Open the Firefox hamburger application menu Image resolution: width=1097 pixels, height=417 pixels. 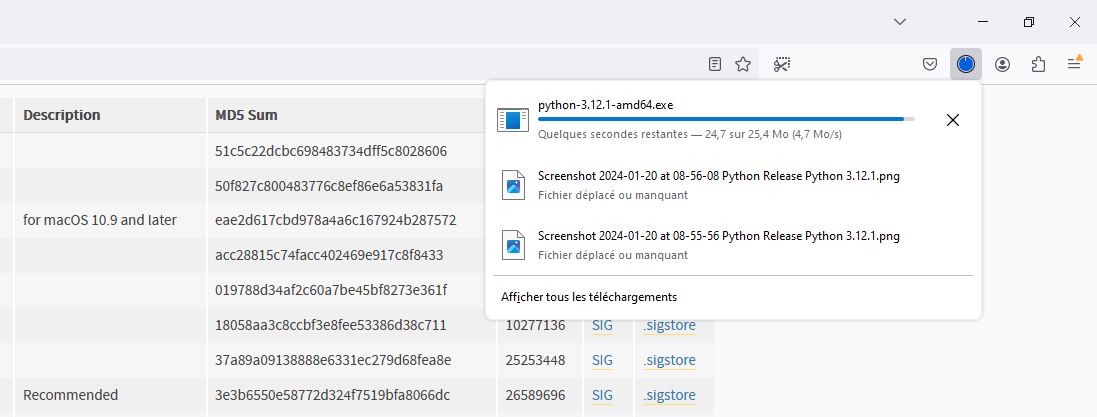coord(1074,64)
